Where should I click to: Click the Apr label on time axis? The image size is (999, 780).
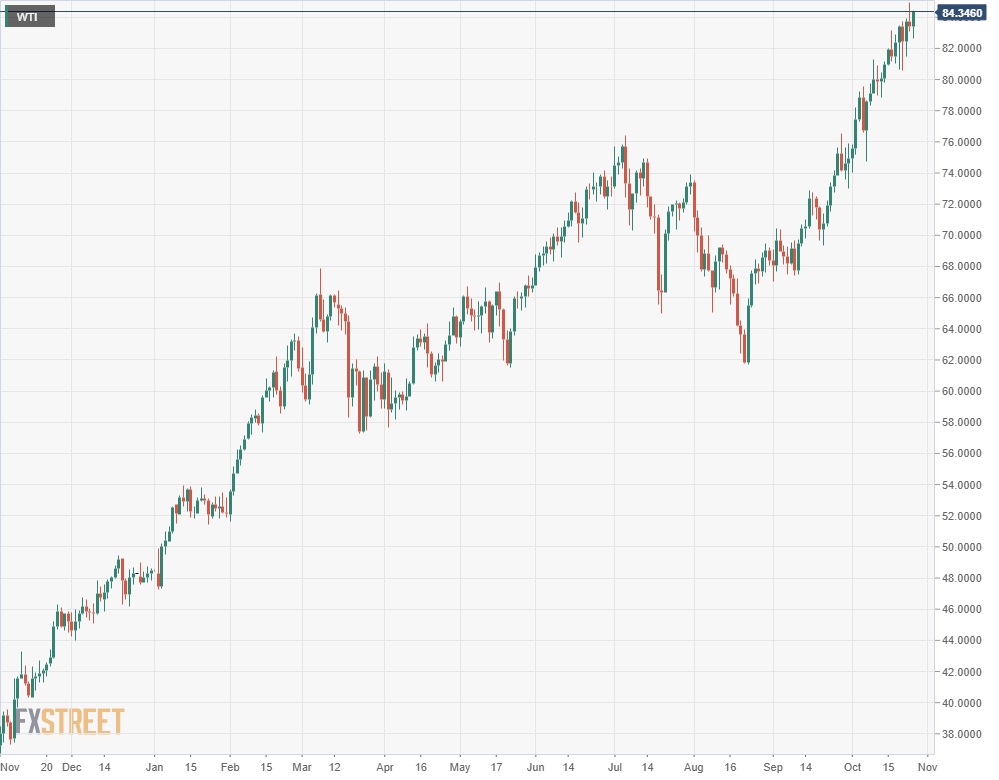(x=385, y=767)
